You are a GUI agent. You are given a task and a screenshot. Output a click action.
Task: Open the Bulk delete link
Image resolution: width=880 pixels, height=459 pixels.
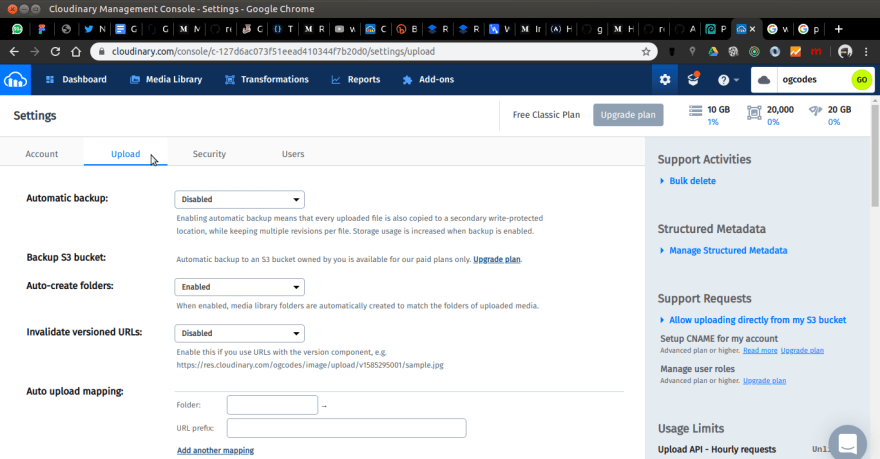pos(692,181)
